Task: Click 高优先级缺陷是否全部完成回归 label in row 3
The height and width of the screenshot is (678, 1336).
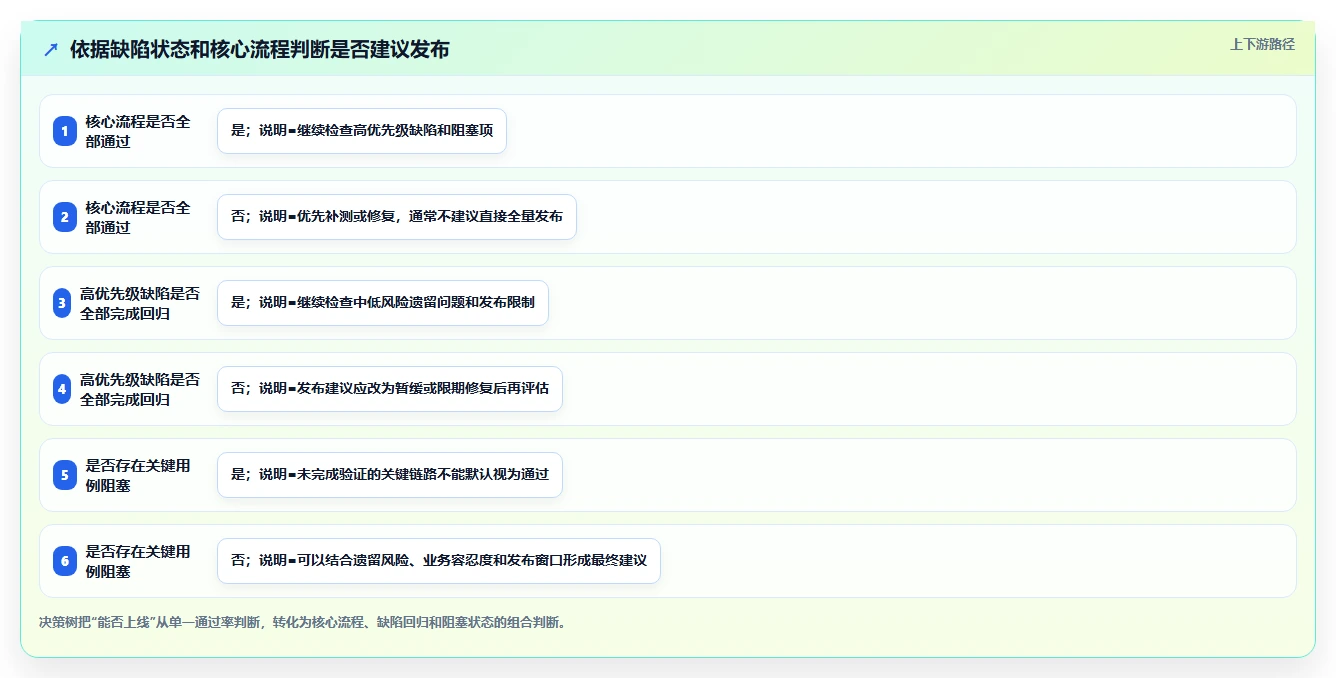Action: coord(140,303)
